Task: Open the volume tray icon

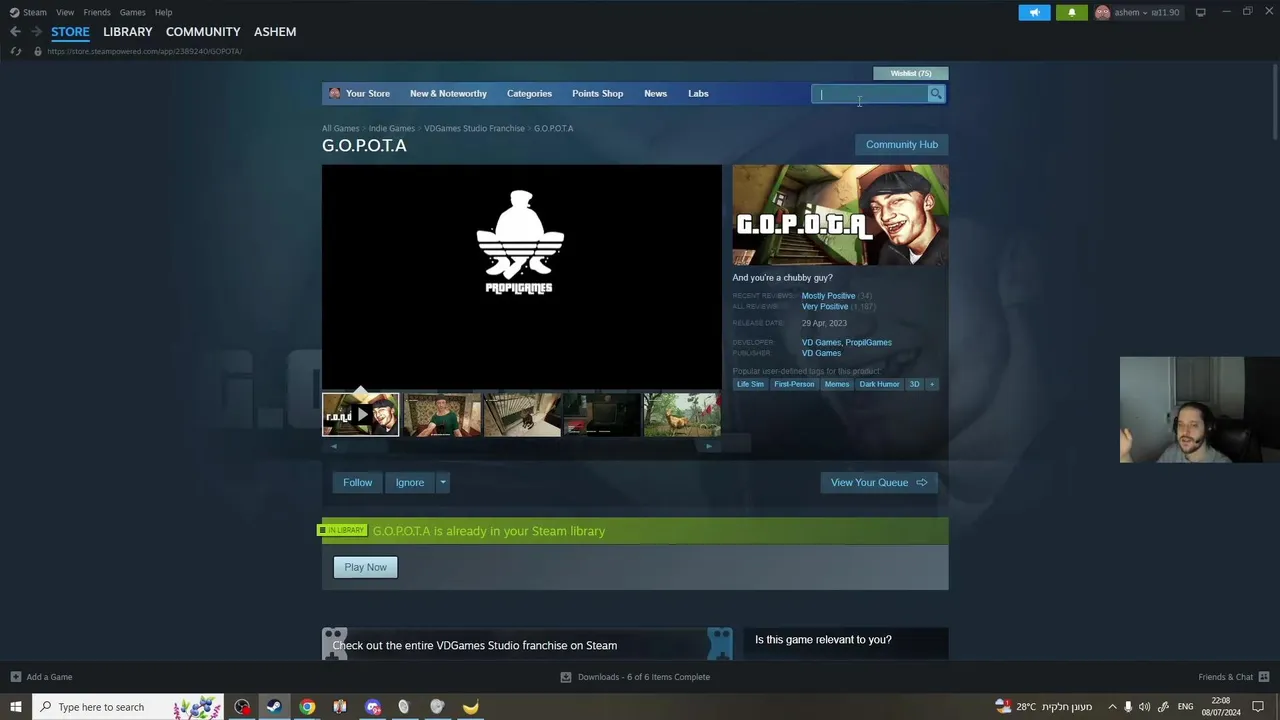Action: click(x=1144, y=707)
